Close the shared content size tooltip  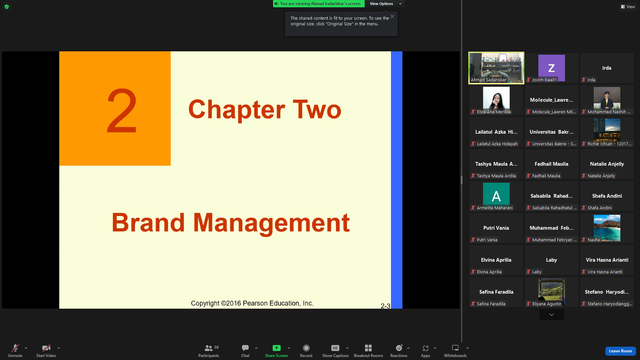[x=392, y=16]
